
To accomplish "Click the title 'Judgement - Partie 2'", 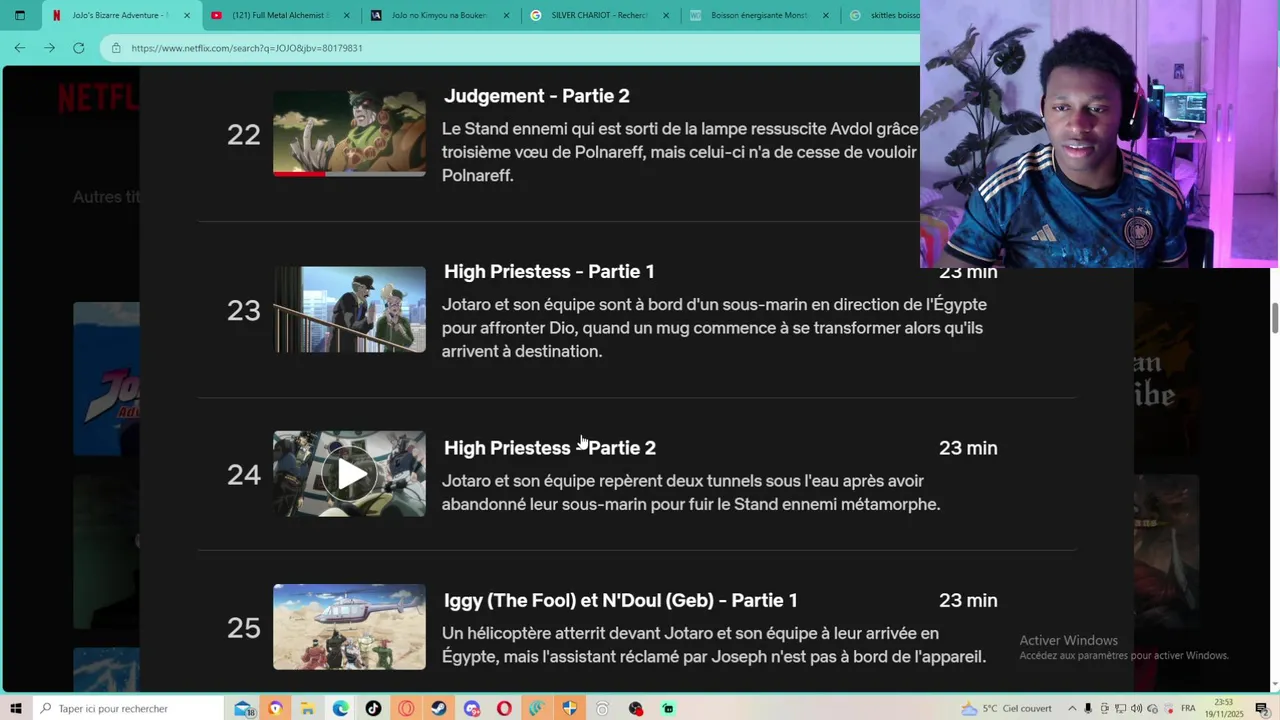I will coord(536,96).
